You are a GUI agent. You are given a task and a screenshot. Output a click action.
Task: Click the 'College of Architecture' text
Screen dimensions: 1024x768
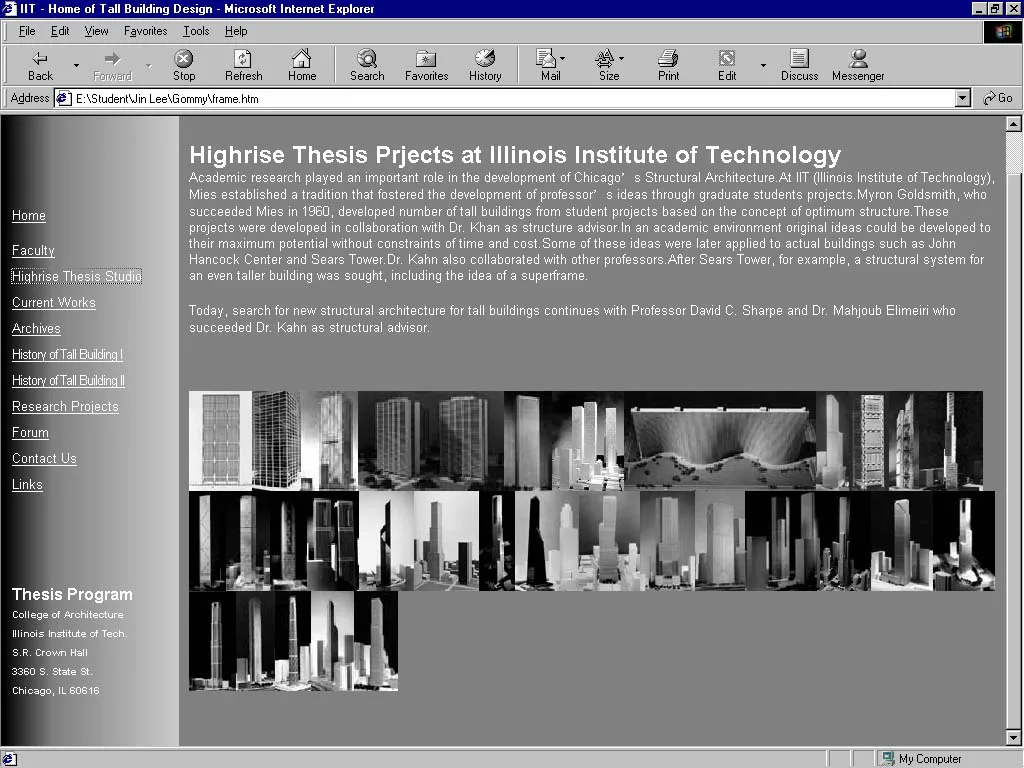(67, 615)
